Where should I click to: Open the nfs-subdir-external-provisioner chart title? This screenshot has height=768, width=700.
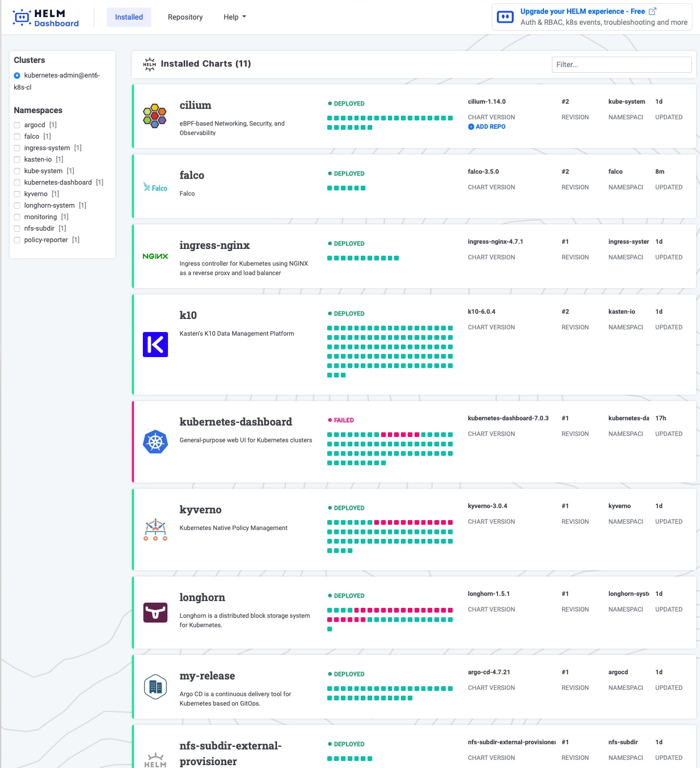[230, 753]
